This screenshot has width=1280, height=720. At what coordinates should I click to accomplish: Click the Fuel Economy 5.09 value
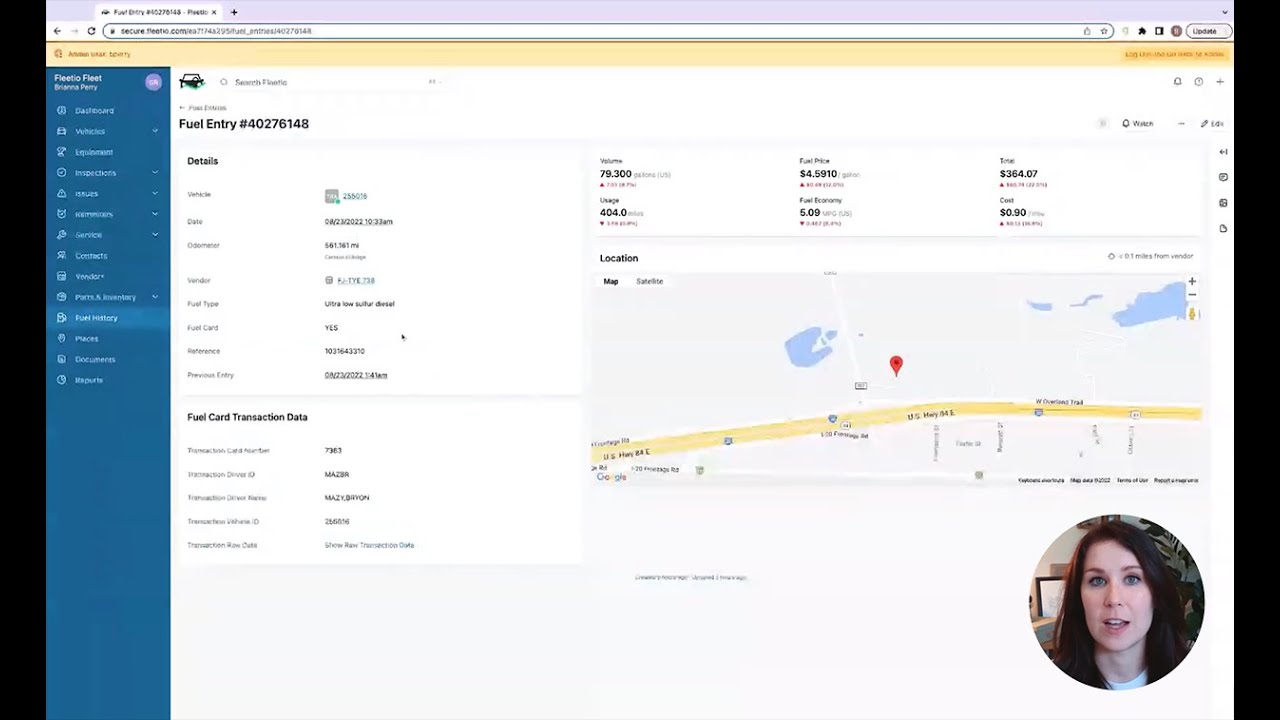pyautogui.click(x=810, y=213)
